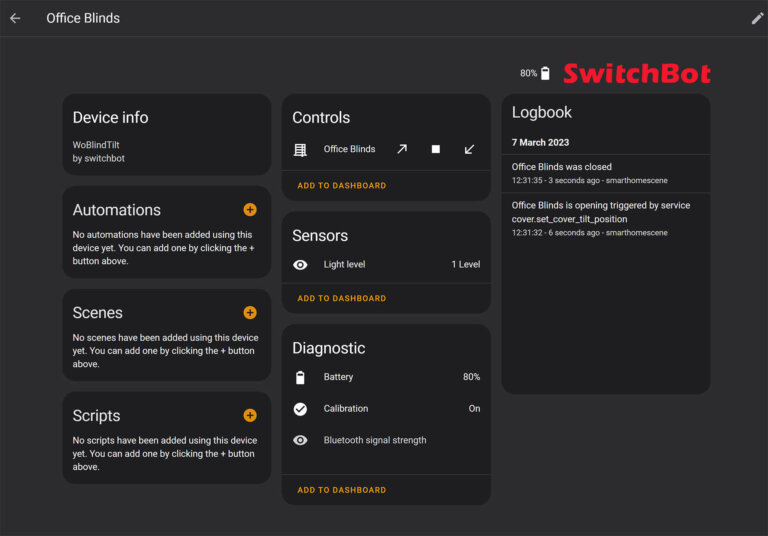768x536 pixels.
Task: Add Controls card to dashboard
Action: point(341,186)
